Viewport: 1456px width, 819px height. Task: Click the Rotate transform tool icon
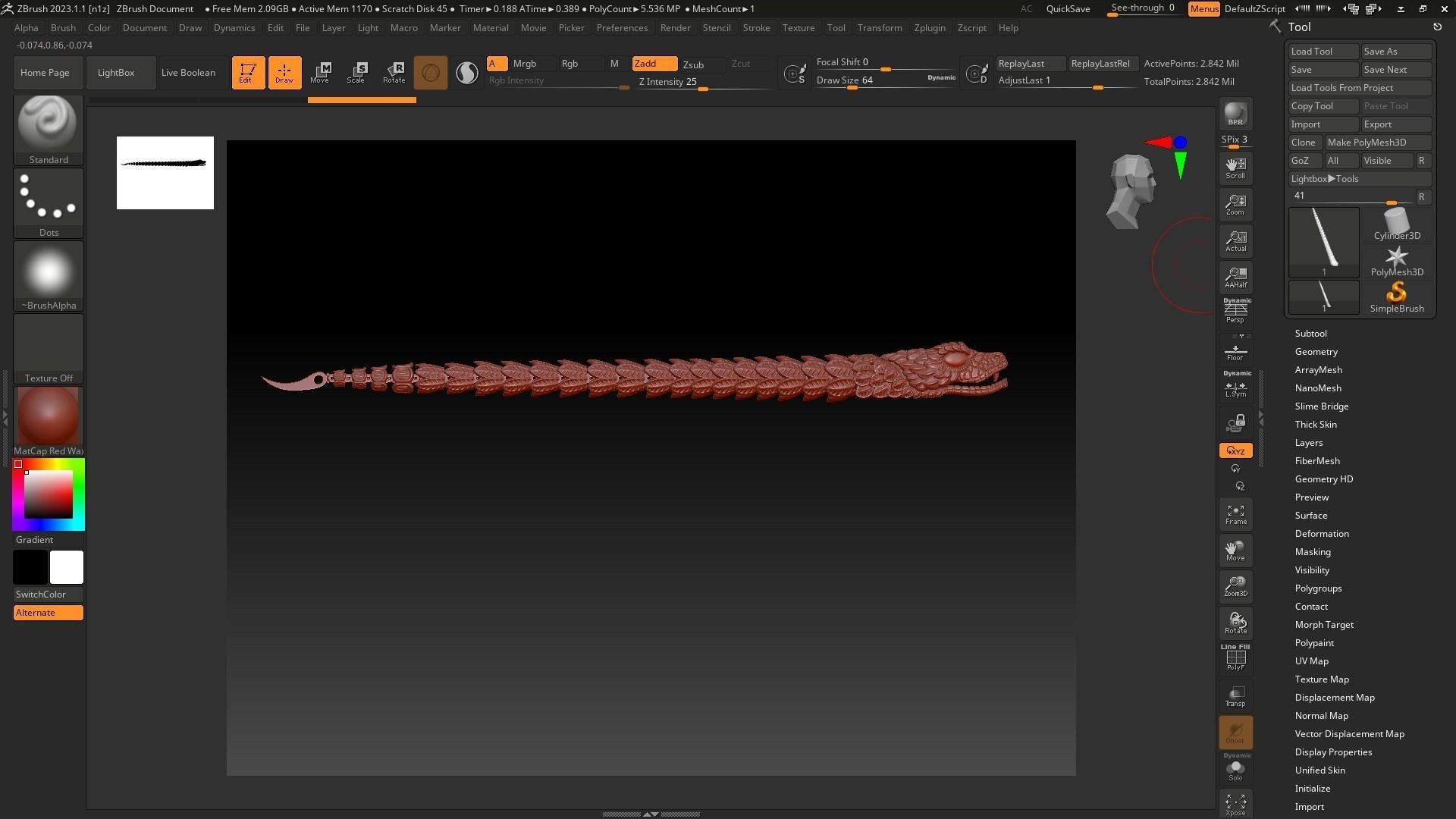tap(394, 73)
